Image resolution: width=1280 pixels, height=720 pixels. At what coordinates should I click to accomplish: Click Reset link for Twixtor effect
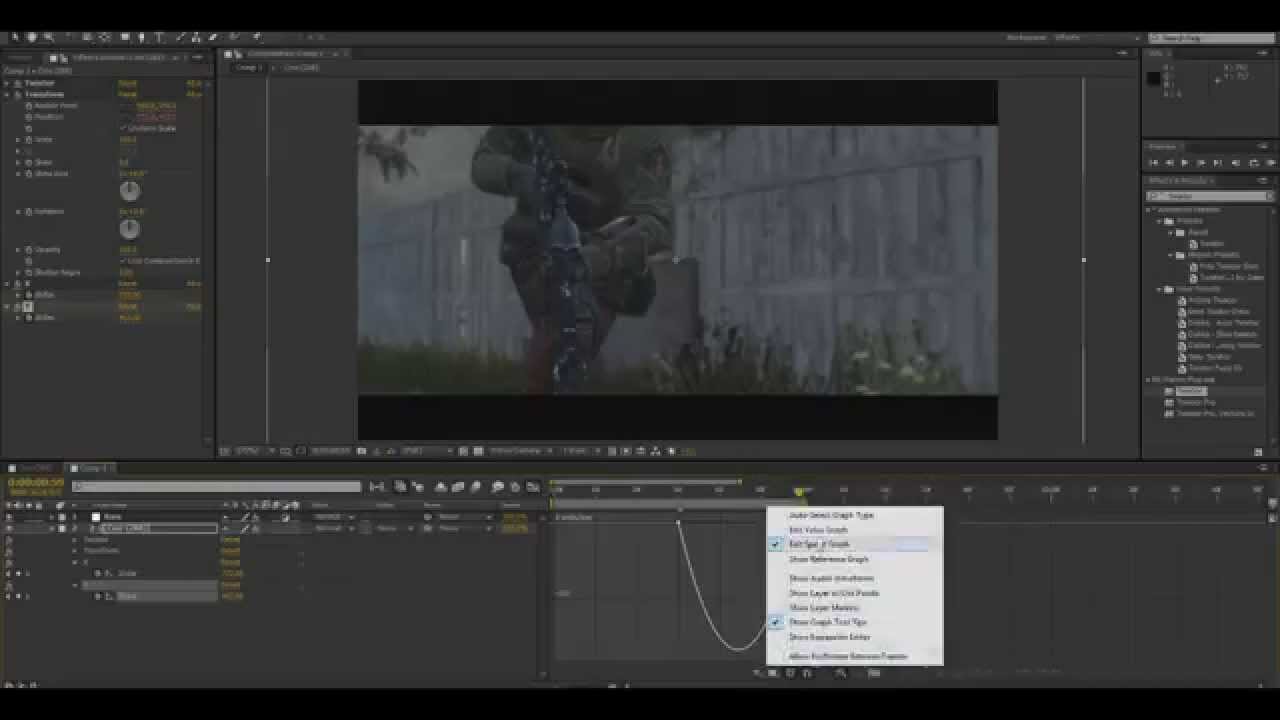(127, 83)
